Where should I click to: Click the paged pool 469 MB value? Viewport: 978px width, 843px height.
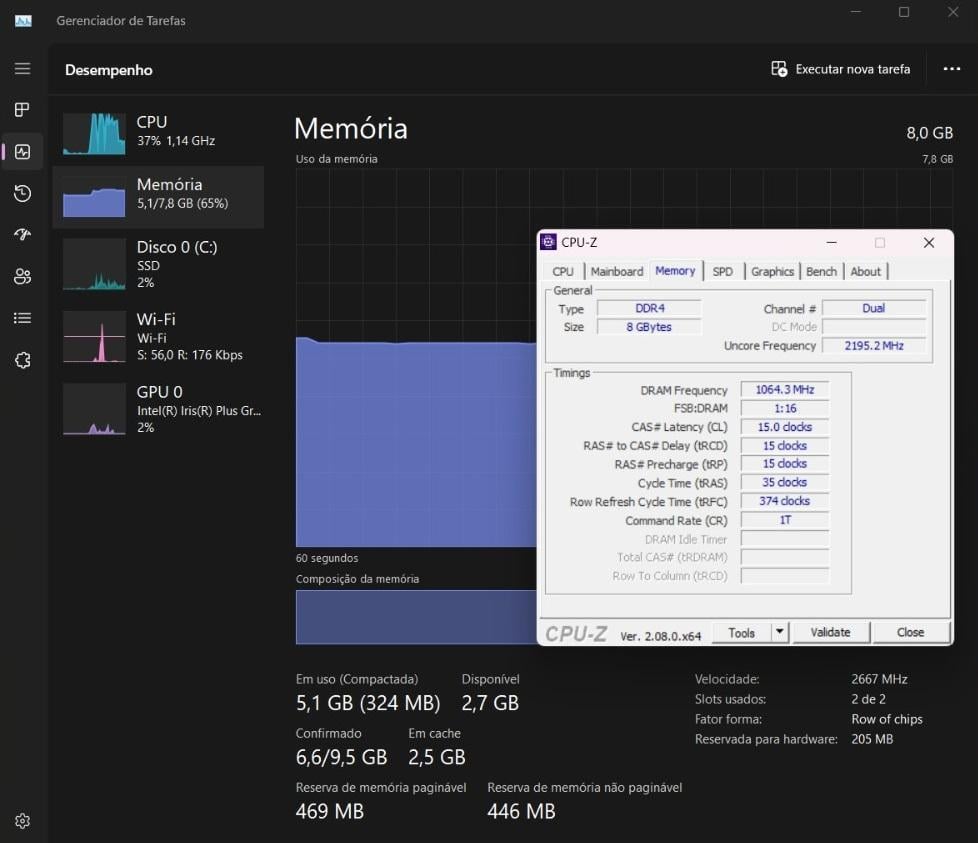pyautogui.click(x=329, y=811)
